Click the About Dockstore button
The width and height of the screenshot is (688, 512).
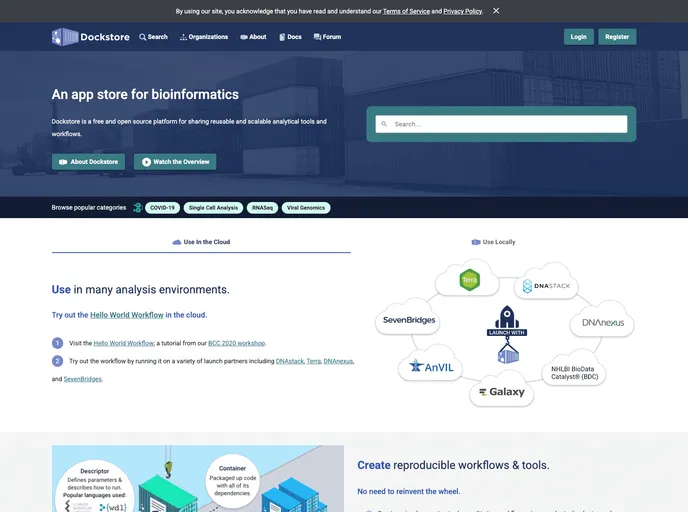pos(88,161)
